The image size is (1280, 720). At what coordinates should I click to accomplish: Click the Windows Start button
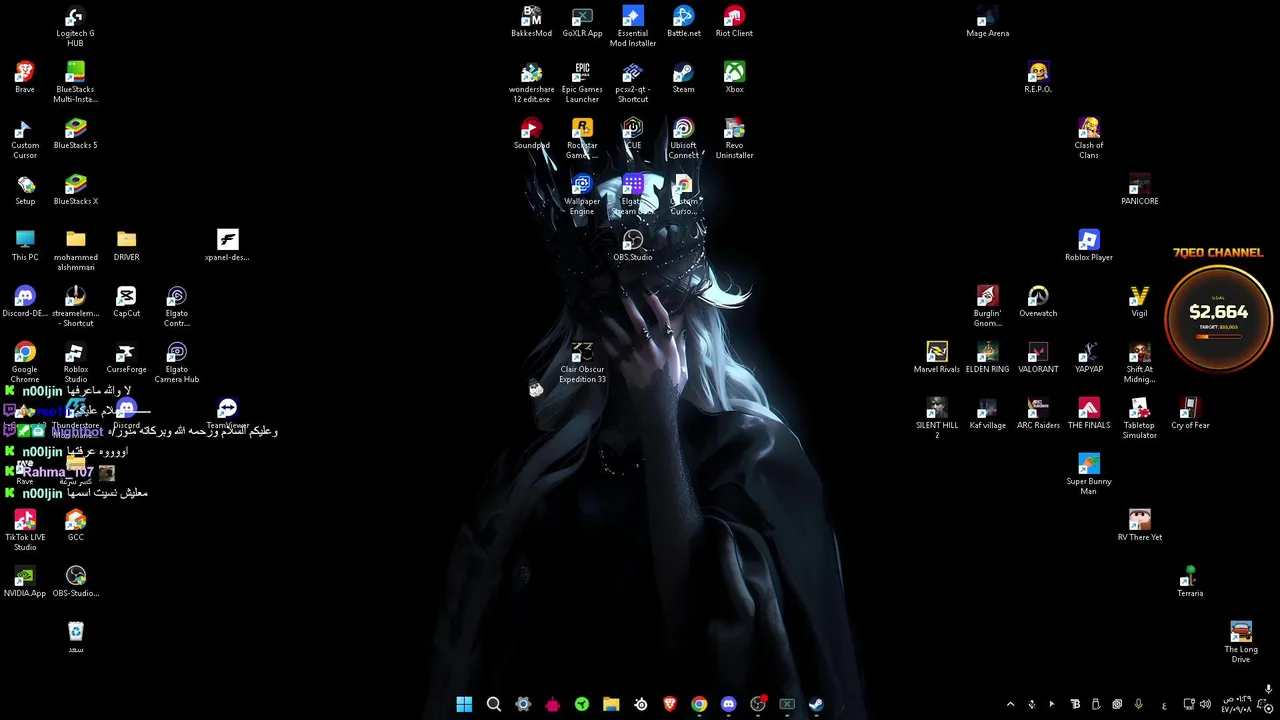point(464,704)
